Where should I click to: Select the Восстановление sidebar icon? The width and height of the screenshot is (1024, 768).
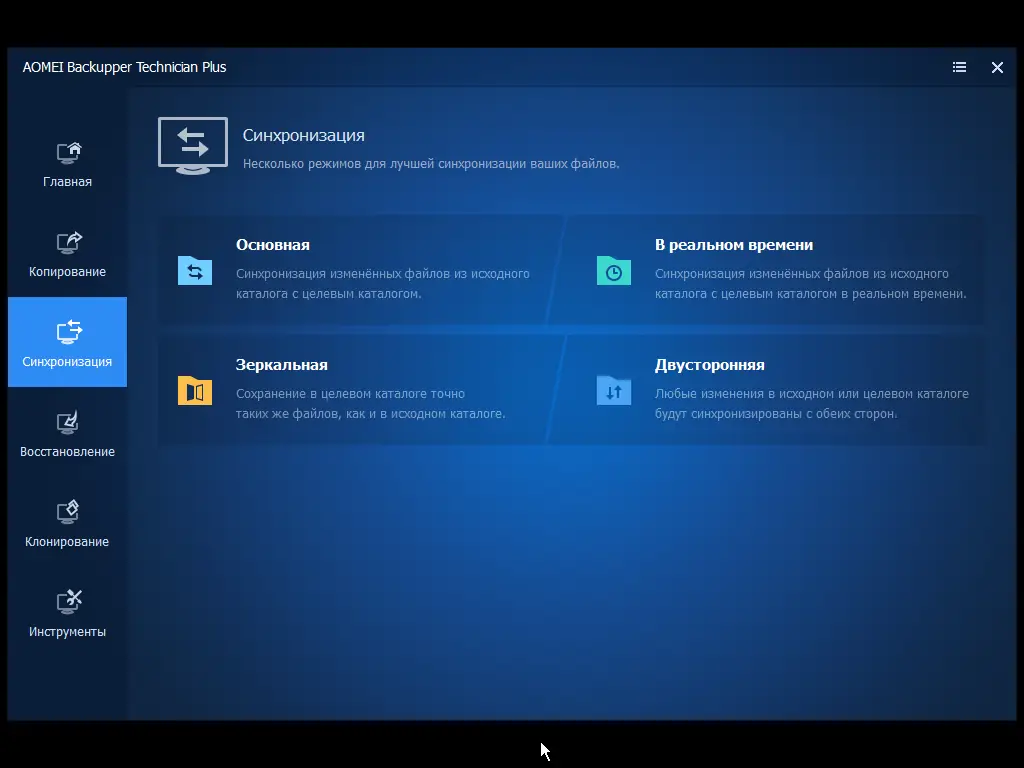66,420
